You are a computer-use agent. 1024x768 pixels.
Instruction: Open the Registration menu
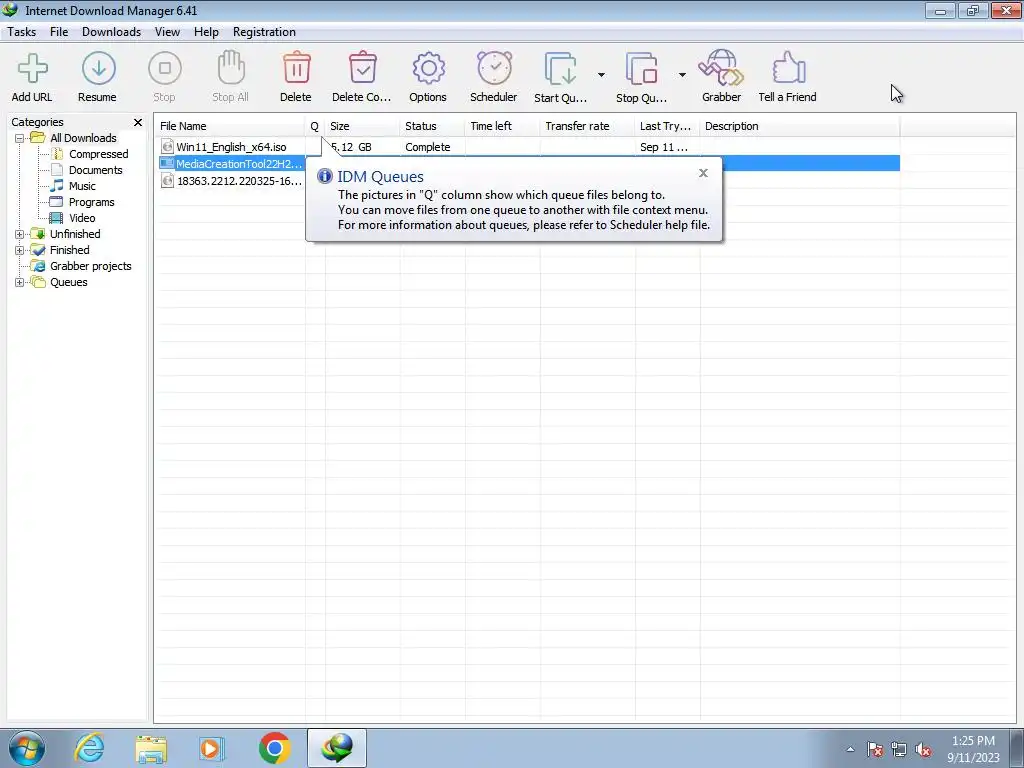point(264,32)
